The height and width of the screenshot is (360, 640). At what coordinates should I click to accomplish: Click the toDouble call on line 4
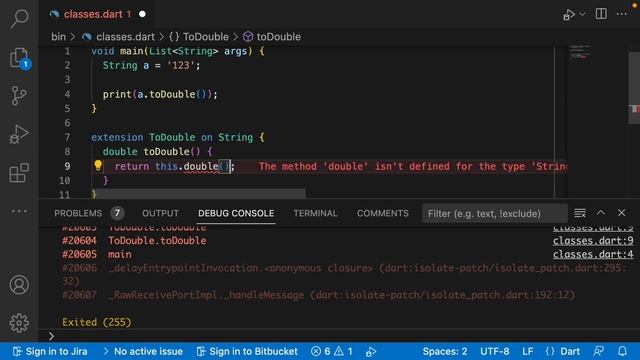pos(172,94)
